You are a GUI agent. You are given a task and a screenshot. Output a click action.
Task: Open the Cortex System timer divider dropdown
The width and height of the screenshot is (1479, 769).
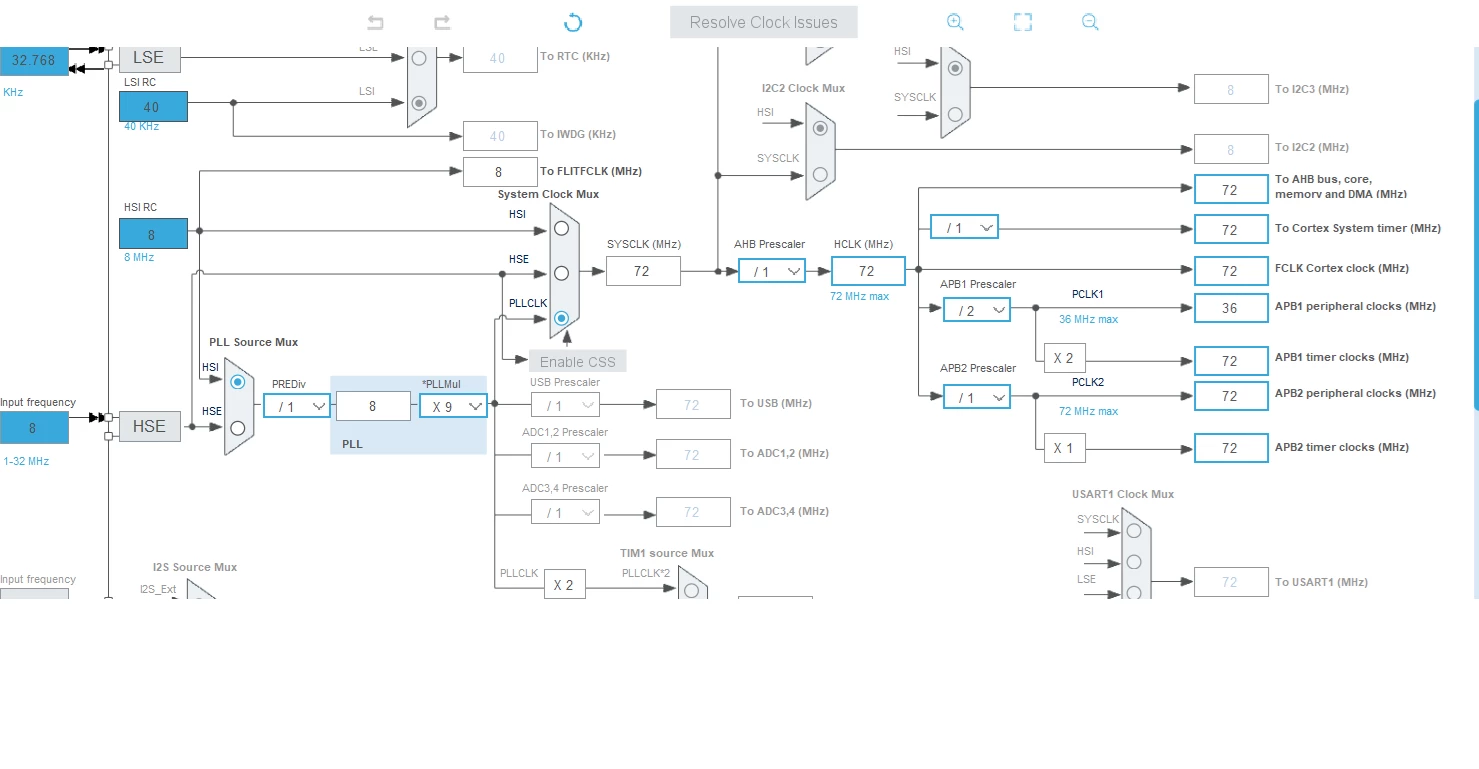point(964,228)
